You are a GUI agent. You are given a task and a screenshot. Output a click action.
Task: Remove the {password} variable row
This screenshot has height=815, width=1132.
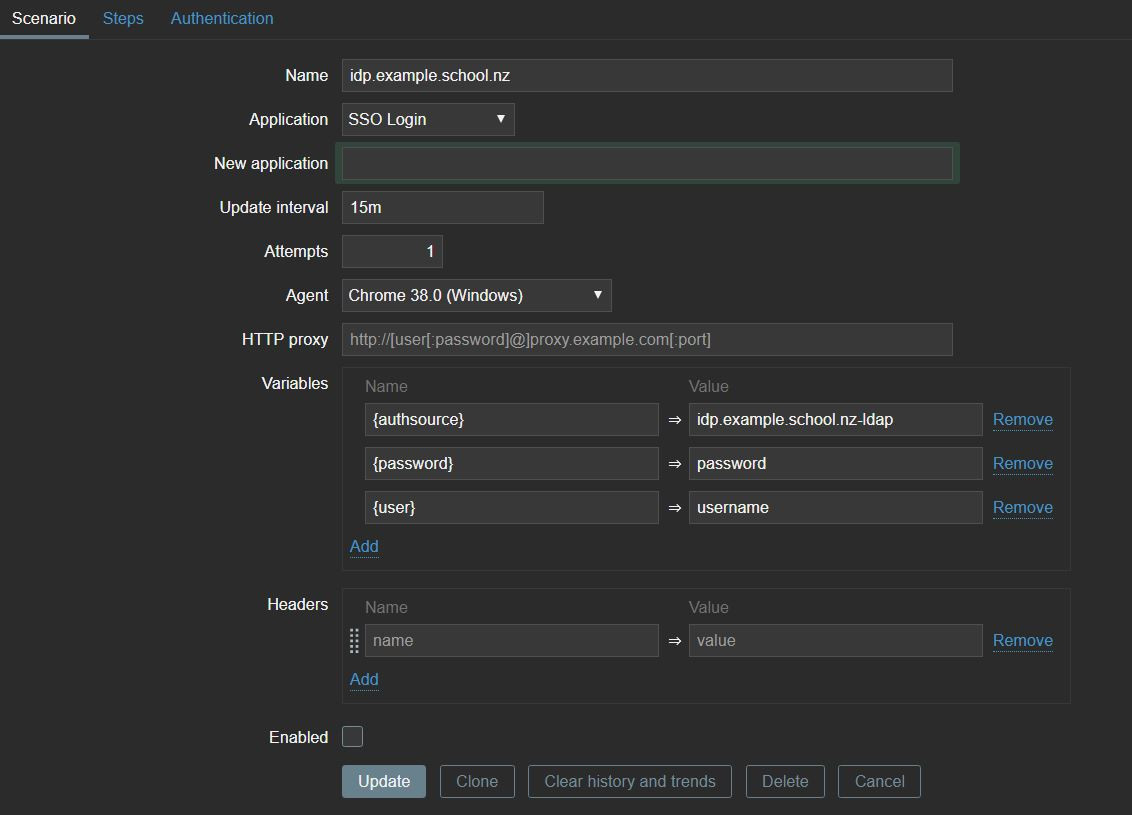(x=1022, y=464)
